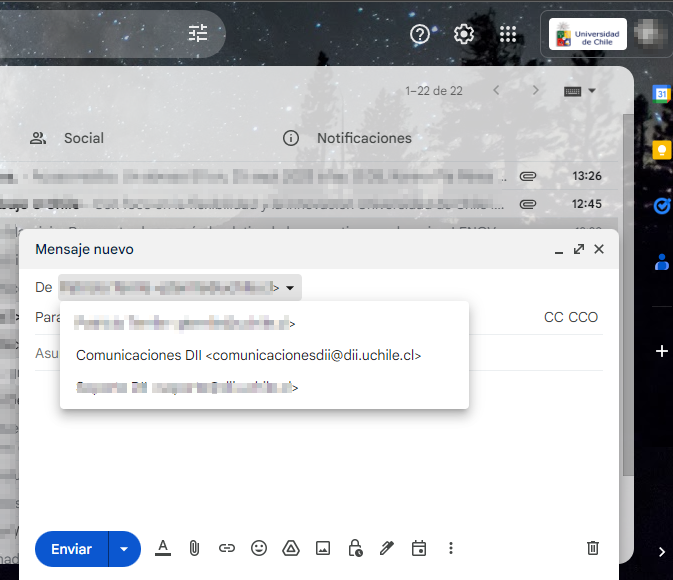The width and height of the screenshot is (673, 580).
Task: Open more send options arrow
Action: [124, 549]
